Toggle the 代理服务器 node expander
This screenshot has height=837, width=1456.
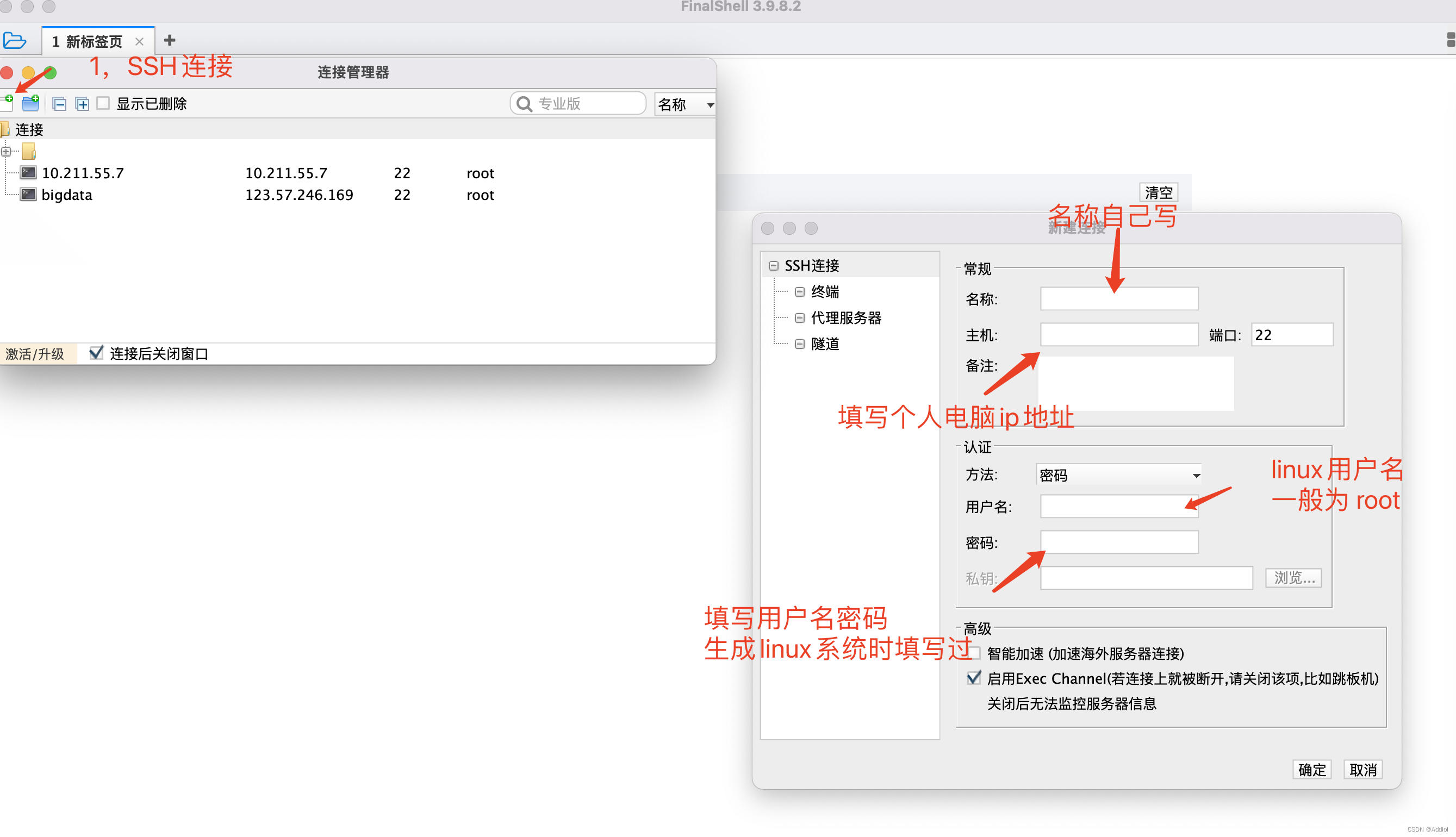[x=799, y=318]
